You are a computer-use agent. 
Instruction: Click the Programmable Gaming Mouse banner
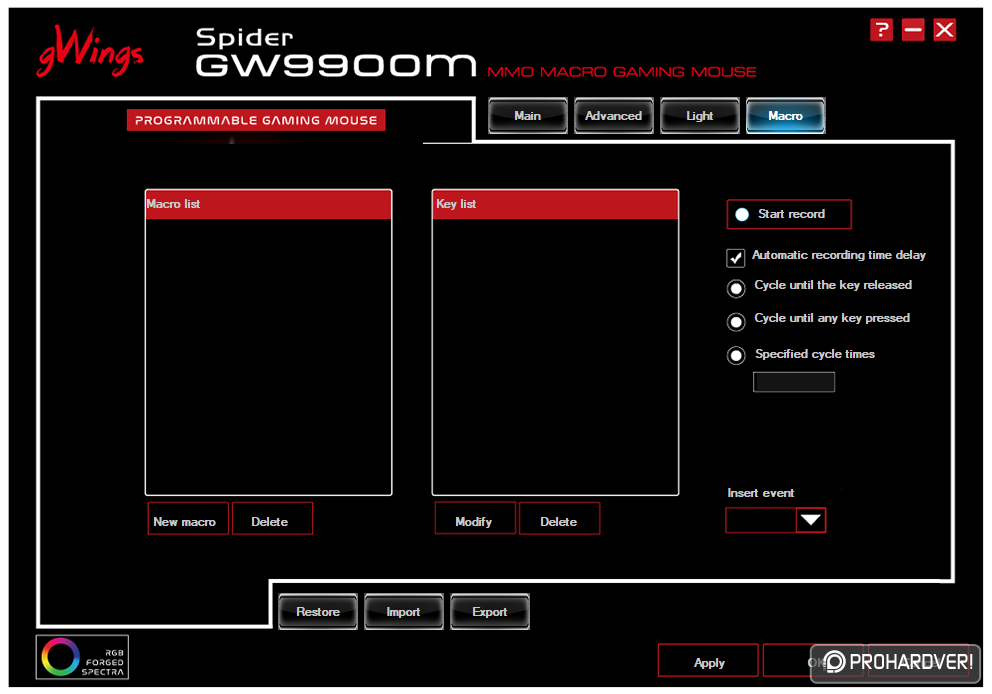256,120
